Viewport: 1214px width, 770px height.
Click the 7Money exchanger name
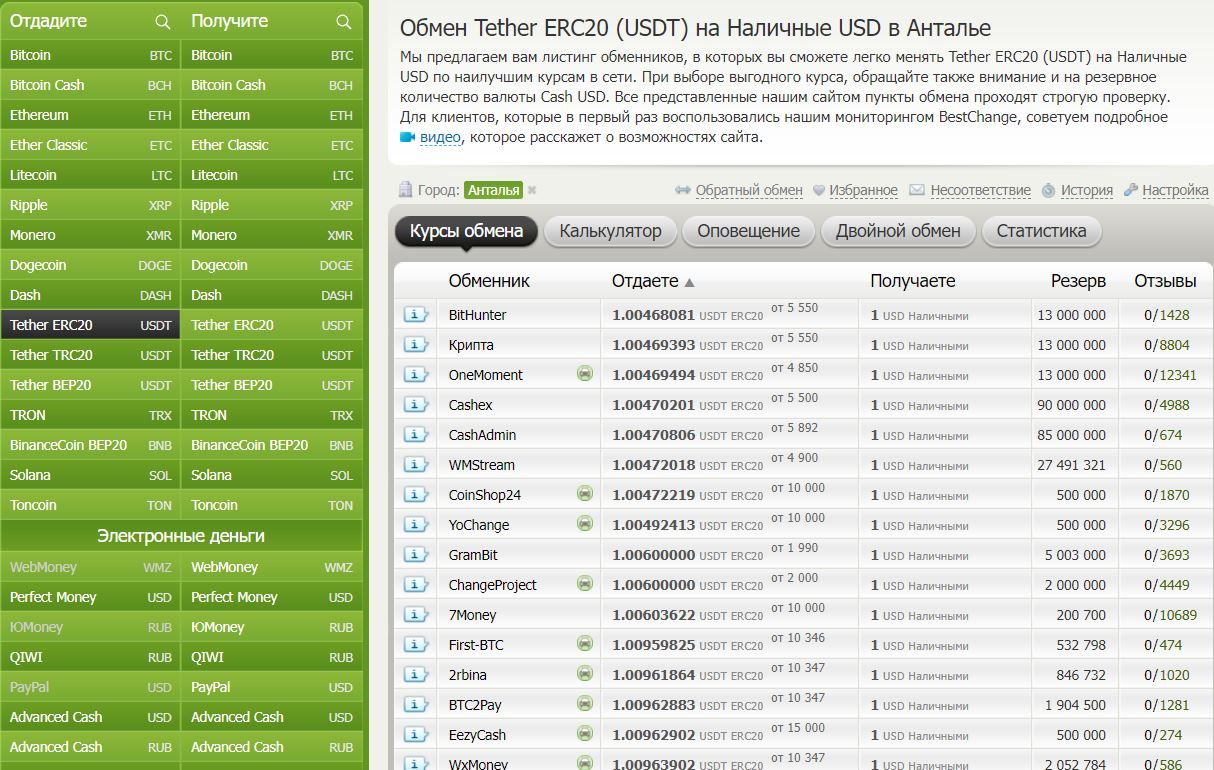pyautogui.click(x=472, y=615)
